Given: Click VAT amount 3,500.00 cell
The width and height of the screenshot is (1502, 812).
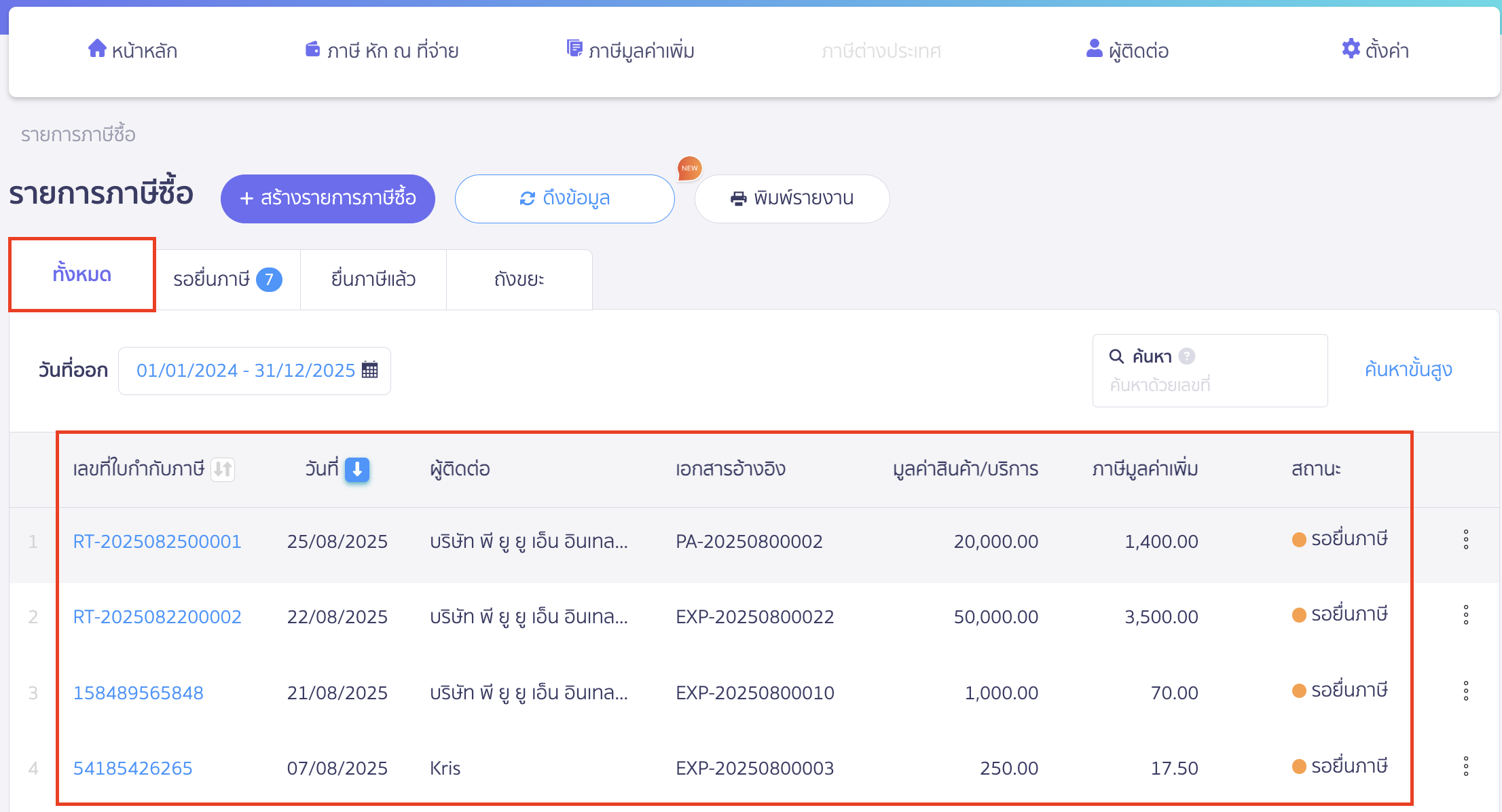Looking at the screenshot, I should [1161, 616].
